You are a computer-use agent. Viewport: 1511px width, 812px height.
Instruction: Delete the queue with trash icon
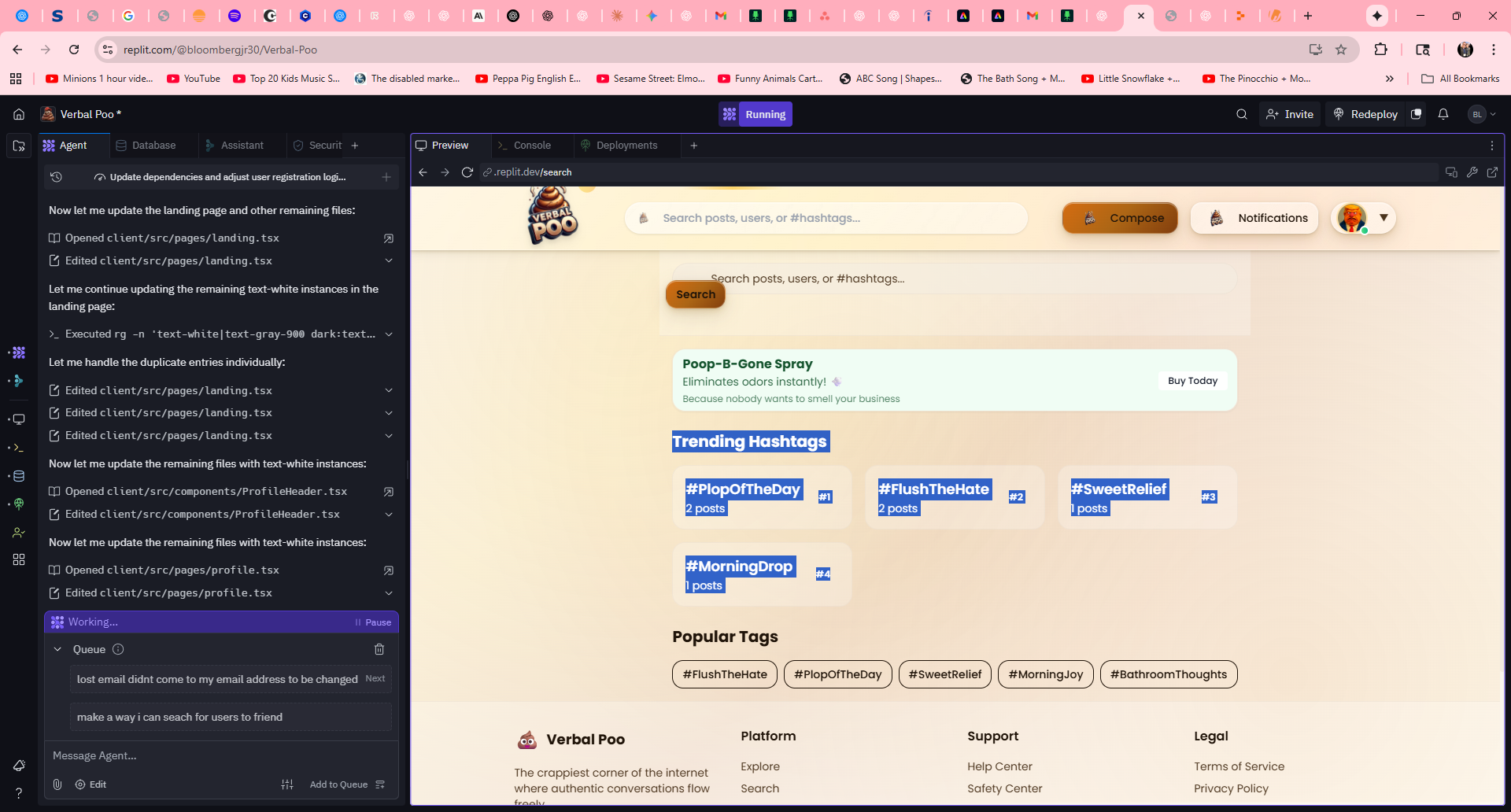[379, 649]
